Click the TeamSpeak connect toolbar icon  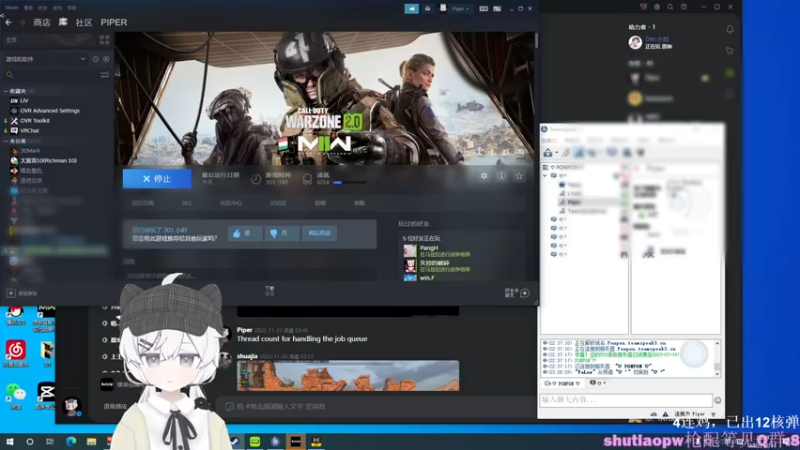point(547,153)
